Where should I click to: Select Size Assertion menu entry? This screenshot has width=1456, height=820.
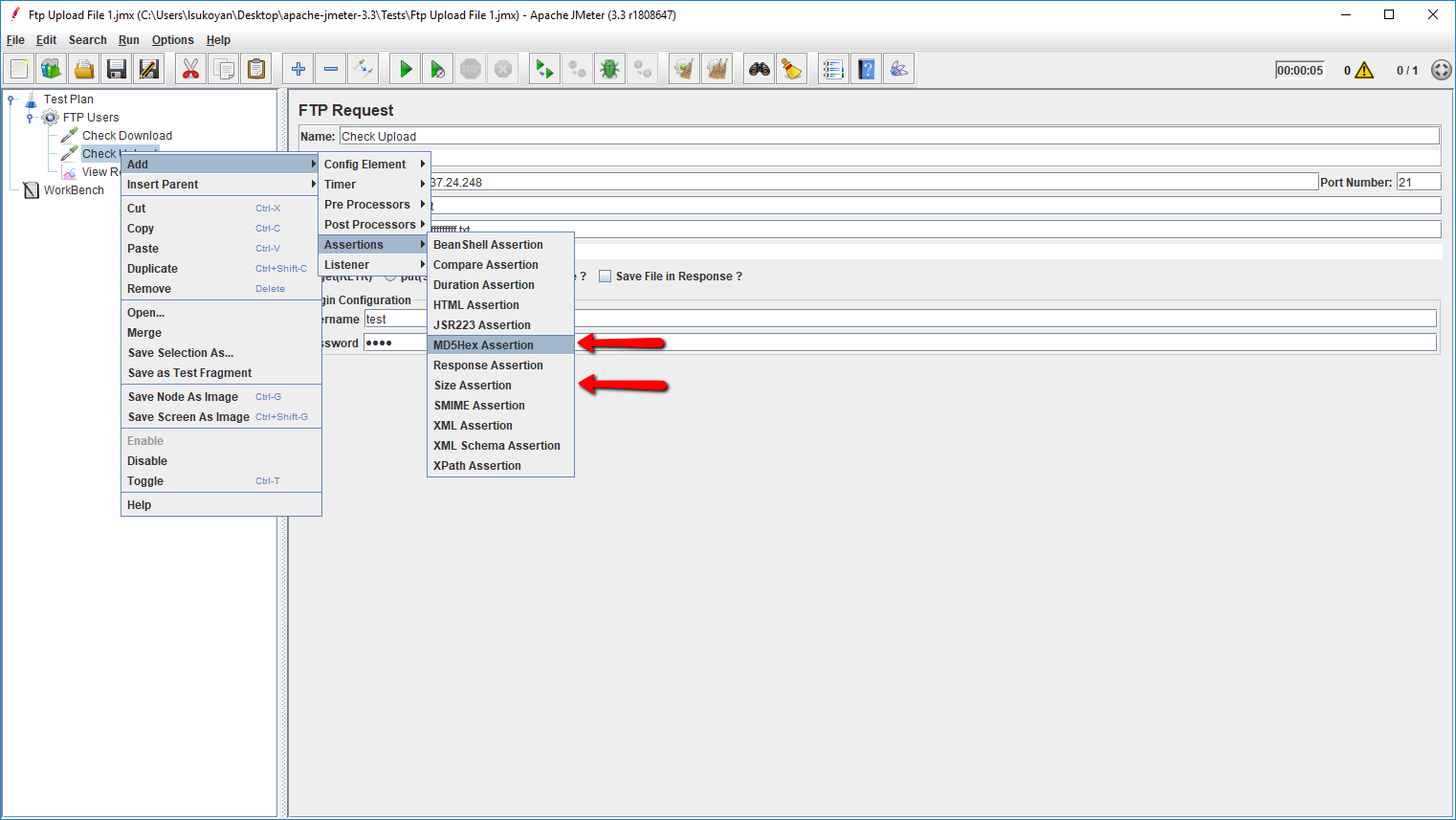coord(473,386)
